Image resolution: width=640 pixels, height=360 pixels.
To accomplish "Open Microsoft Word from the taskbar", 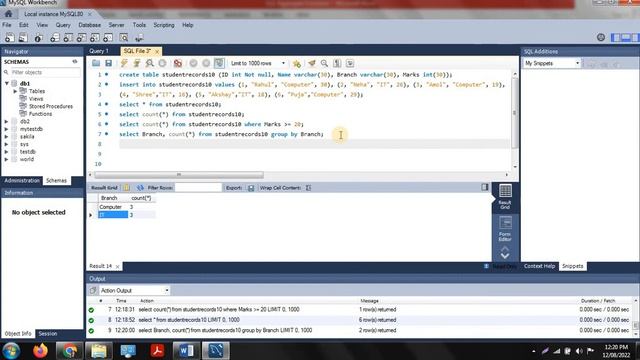I will (x=186, y=351).
